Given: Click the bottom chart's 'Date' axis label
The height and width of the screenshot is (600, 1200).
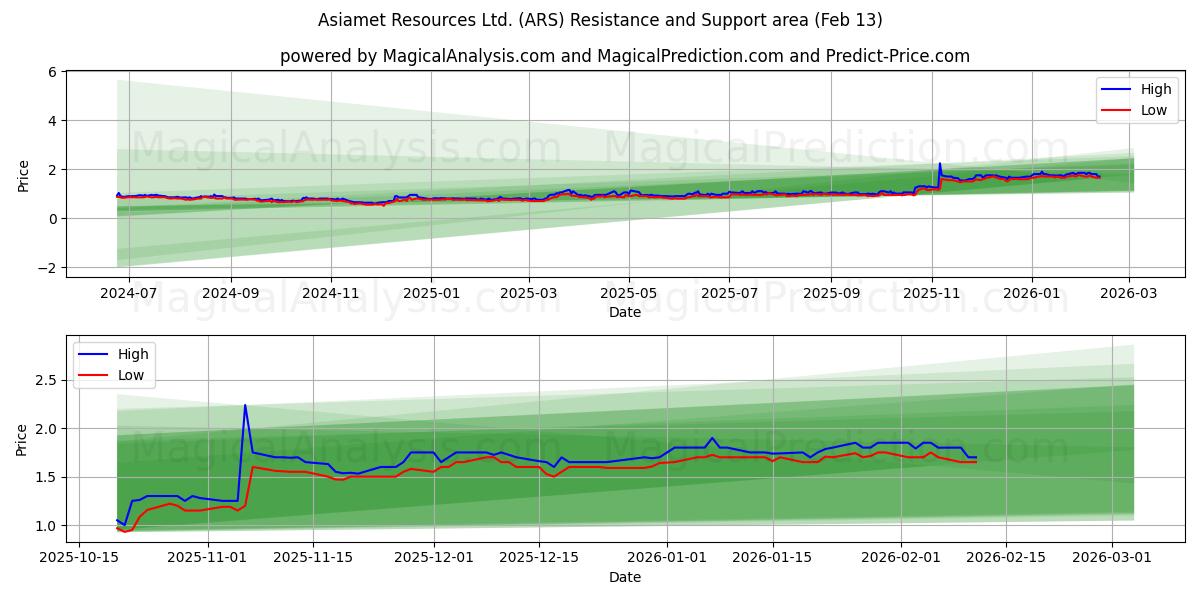Looking at the screenshot, I should [x=625, y=577].
